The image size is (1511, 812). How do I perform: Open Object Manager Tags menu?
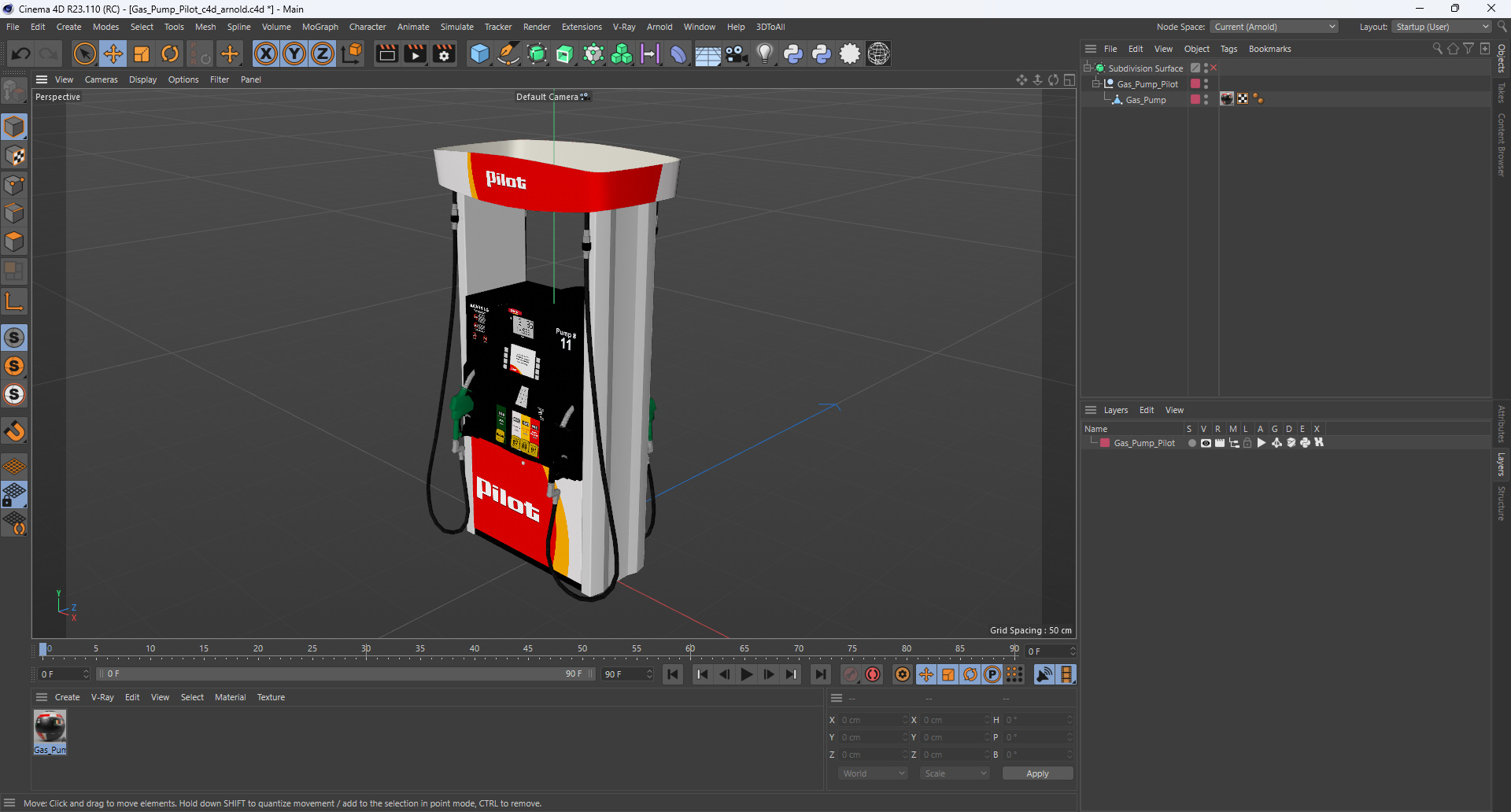pos(1228,49)
